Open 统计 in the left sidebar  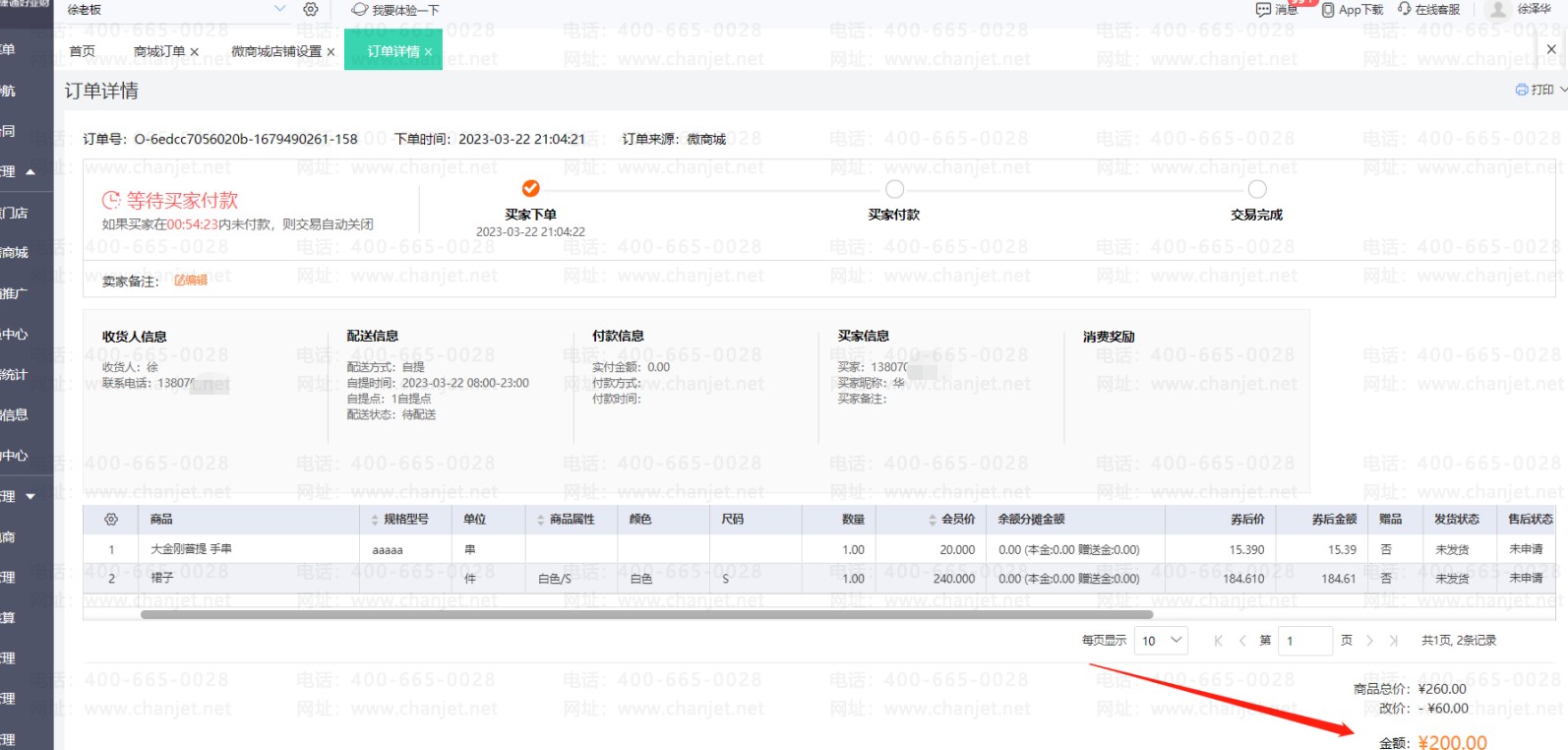(14, 375)
